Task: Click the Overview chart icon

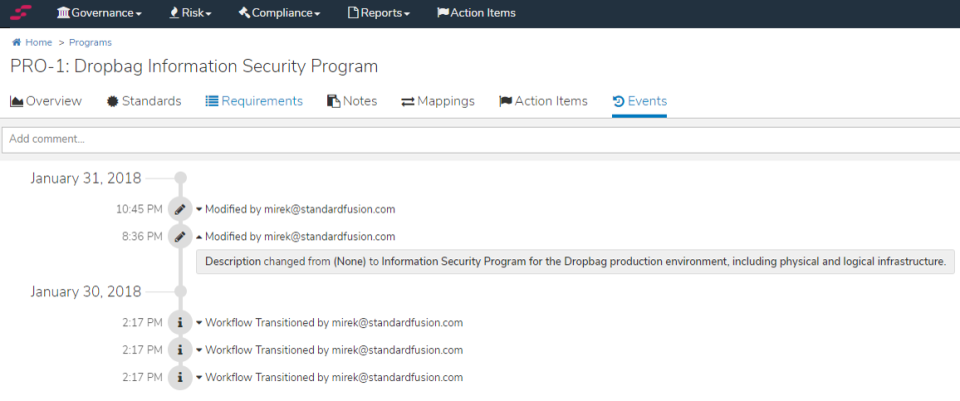Action: (17, 101)
